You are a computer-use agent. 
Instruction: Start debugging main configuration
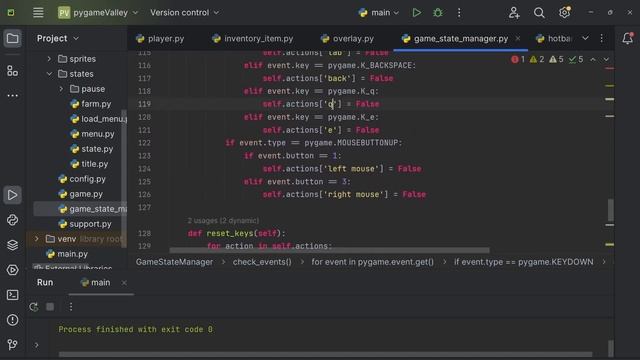pyautogui.click(x=438, y=13)
